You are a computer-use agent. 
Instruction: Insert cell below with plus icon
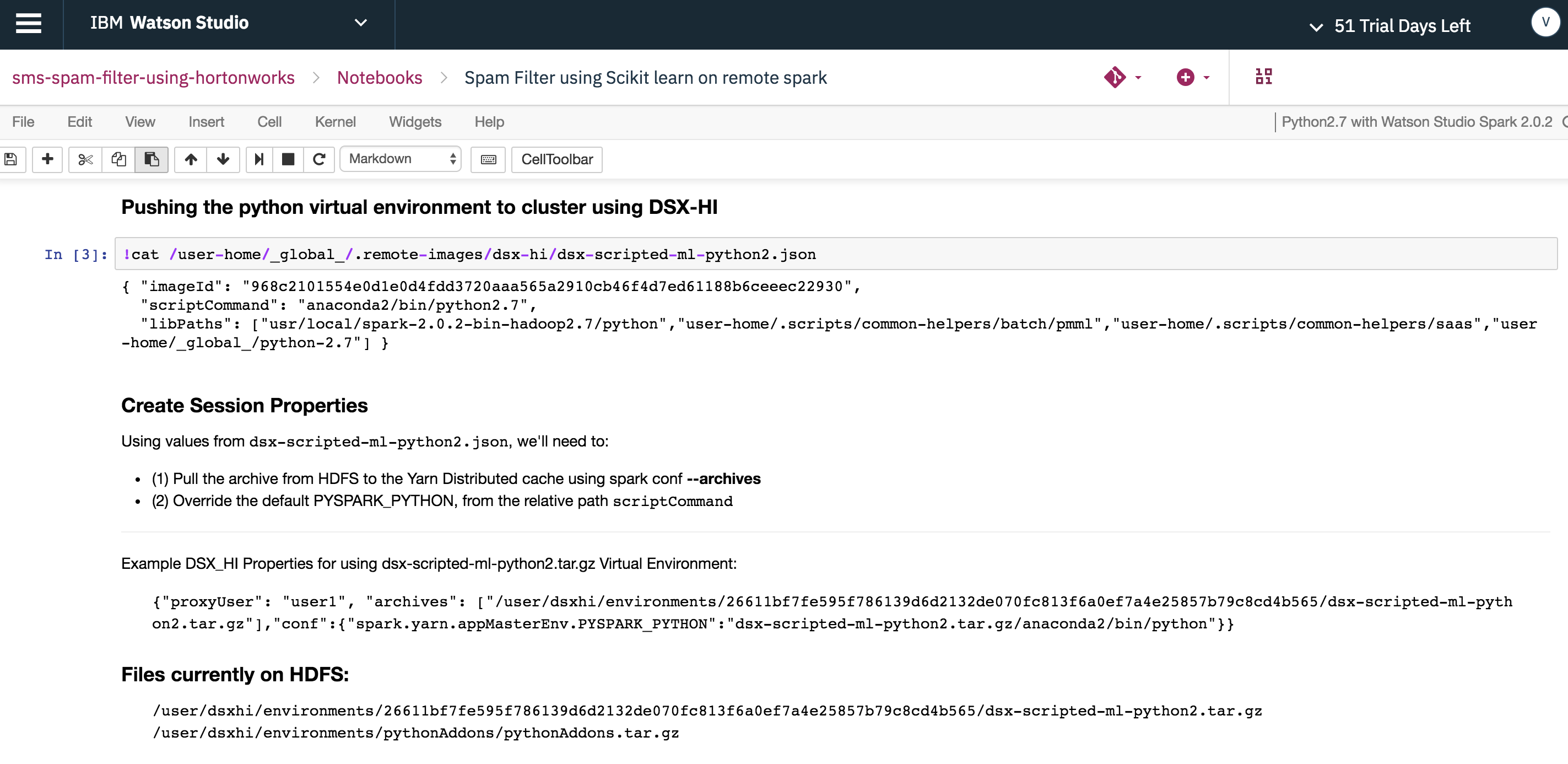(x=47, y=159)
